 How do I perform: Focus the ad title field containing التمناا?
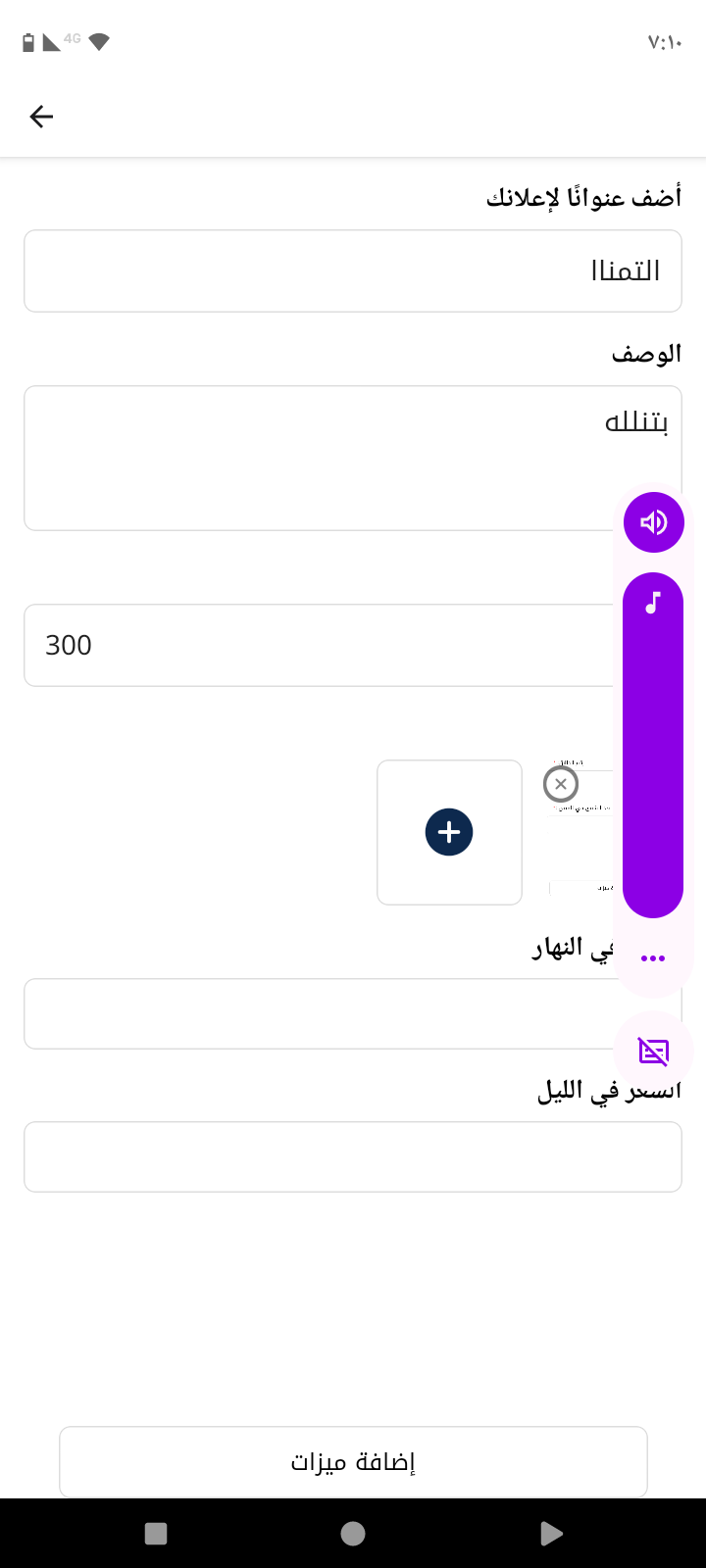coord(353,270)
